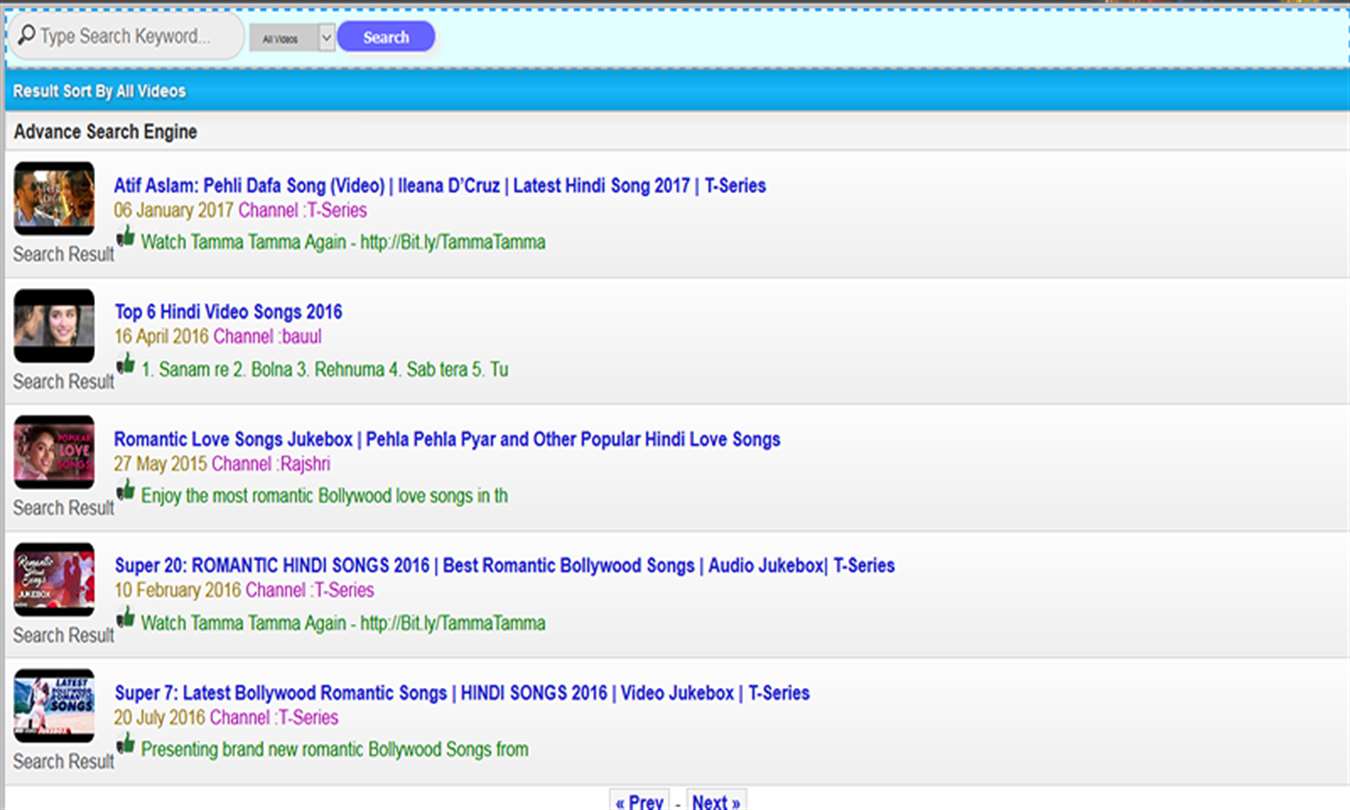Click thumbs-up icon beside Enjoy the most romantic
This screenshot has width=1350, height=810.
pyautogui.click(x=126, y=490)
